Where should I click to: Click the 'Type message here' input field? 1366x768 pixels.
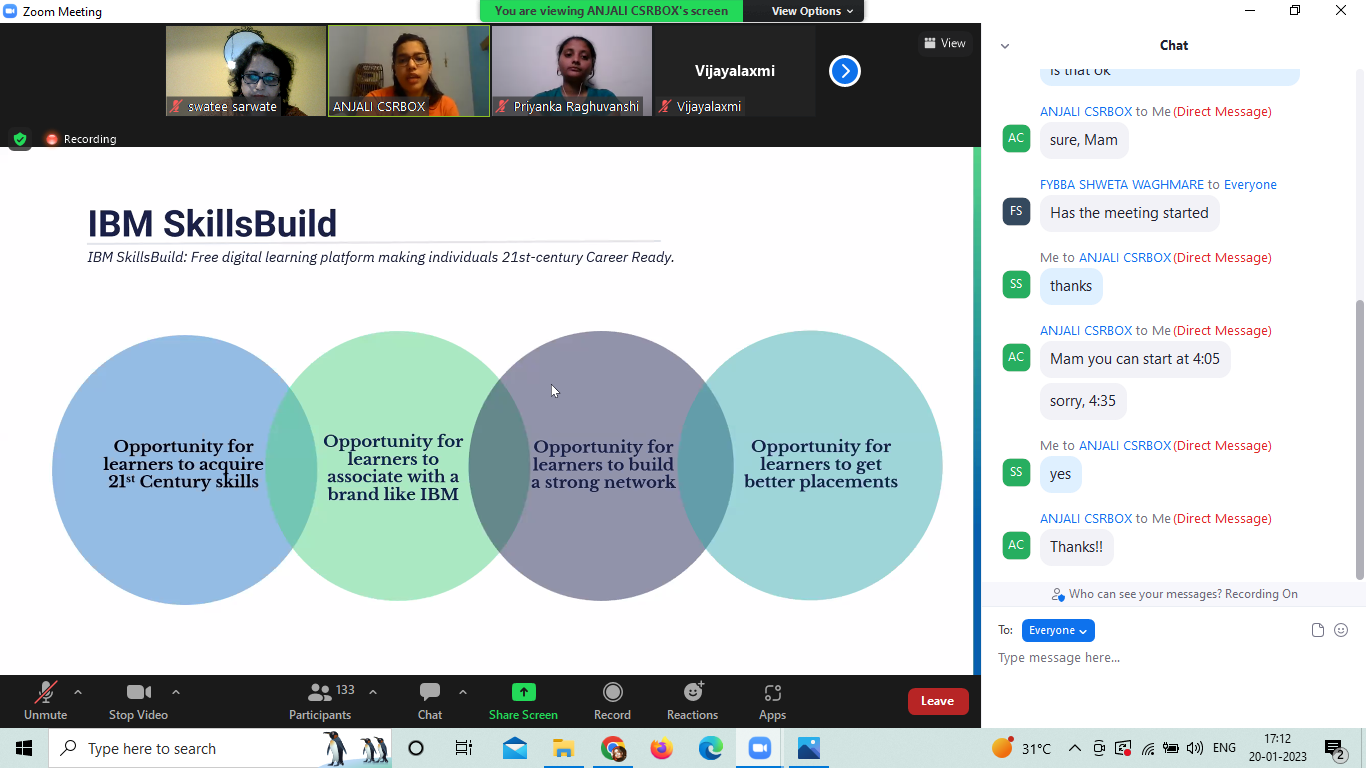pos(1150,658)
